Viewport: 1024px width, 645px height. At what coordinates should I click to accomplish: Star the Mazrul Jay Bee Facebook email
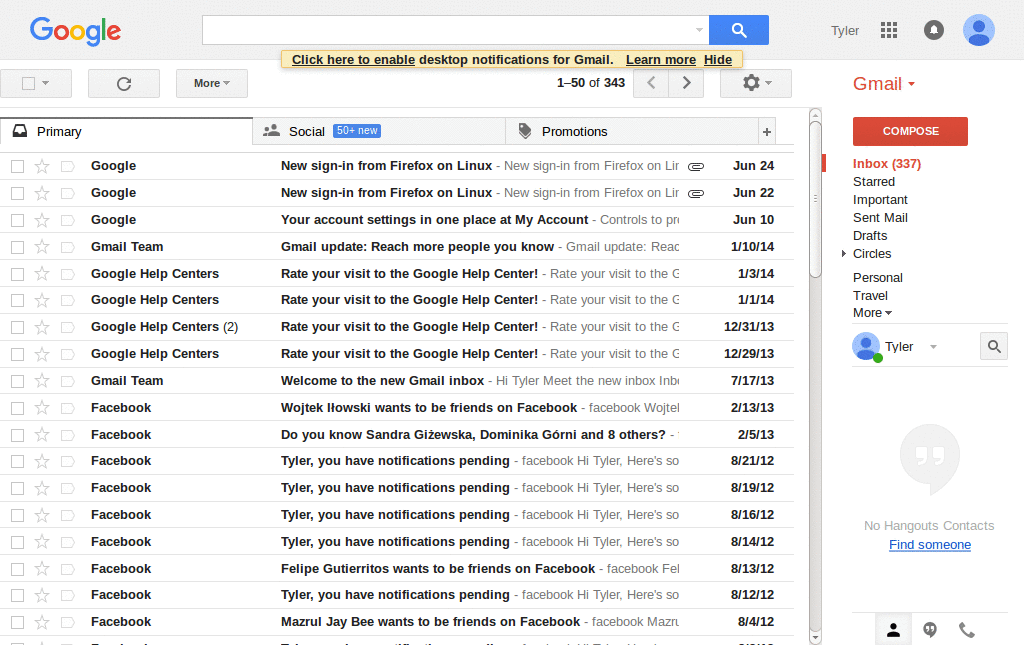point(42,623)
